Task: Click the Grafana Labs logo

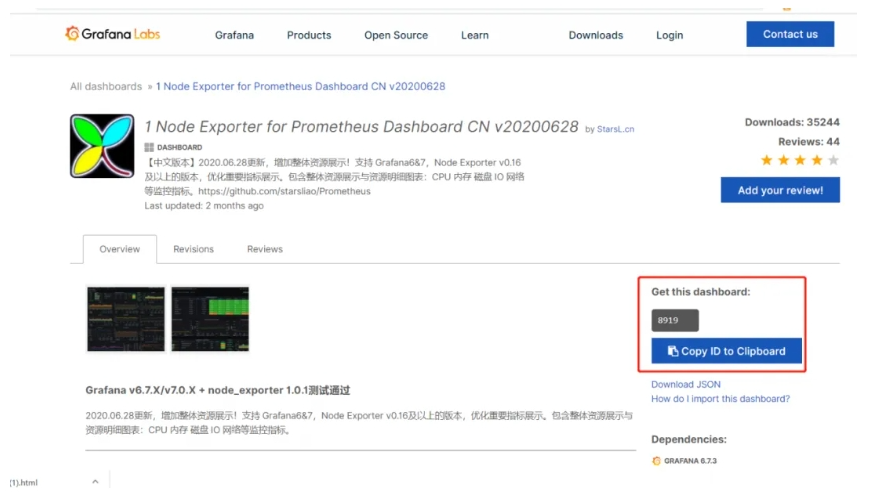Action: tap(112, 34)
